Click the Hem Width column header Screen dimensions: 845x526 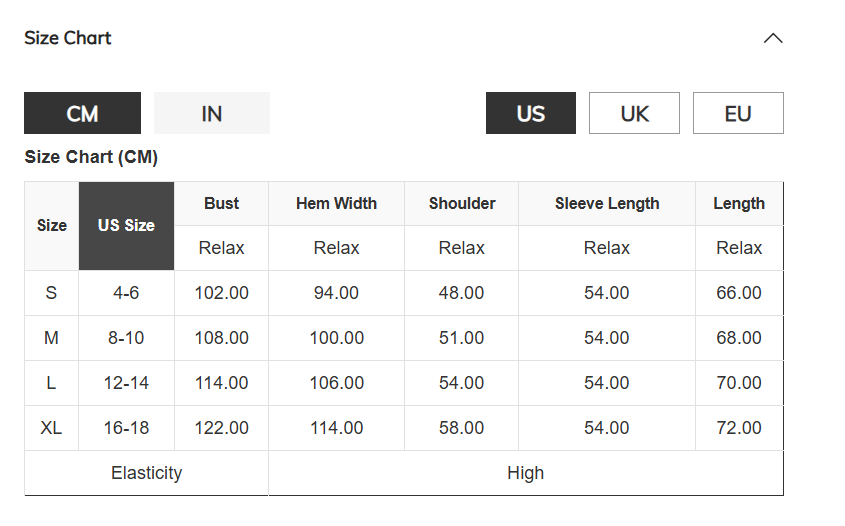click(x=336, y=204)
